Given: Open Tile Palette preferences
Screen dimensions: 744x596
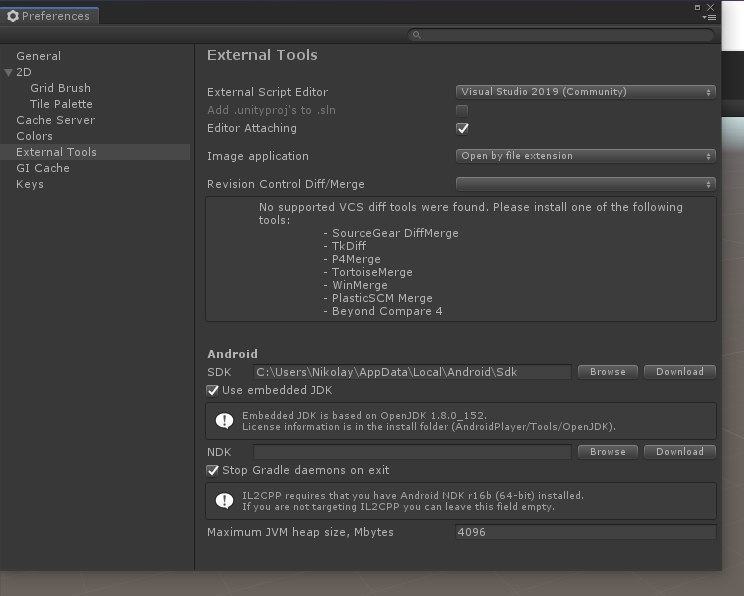Looking at the screenshot, I should tap(61, 104).
